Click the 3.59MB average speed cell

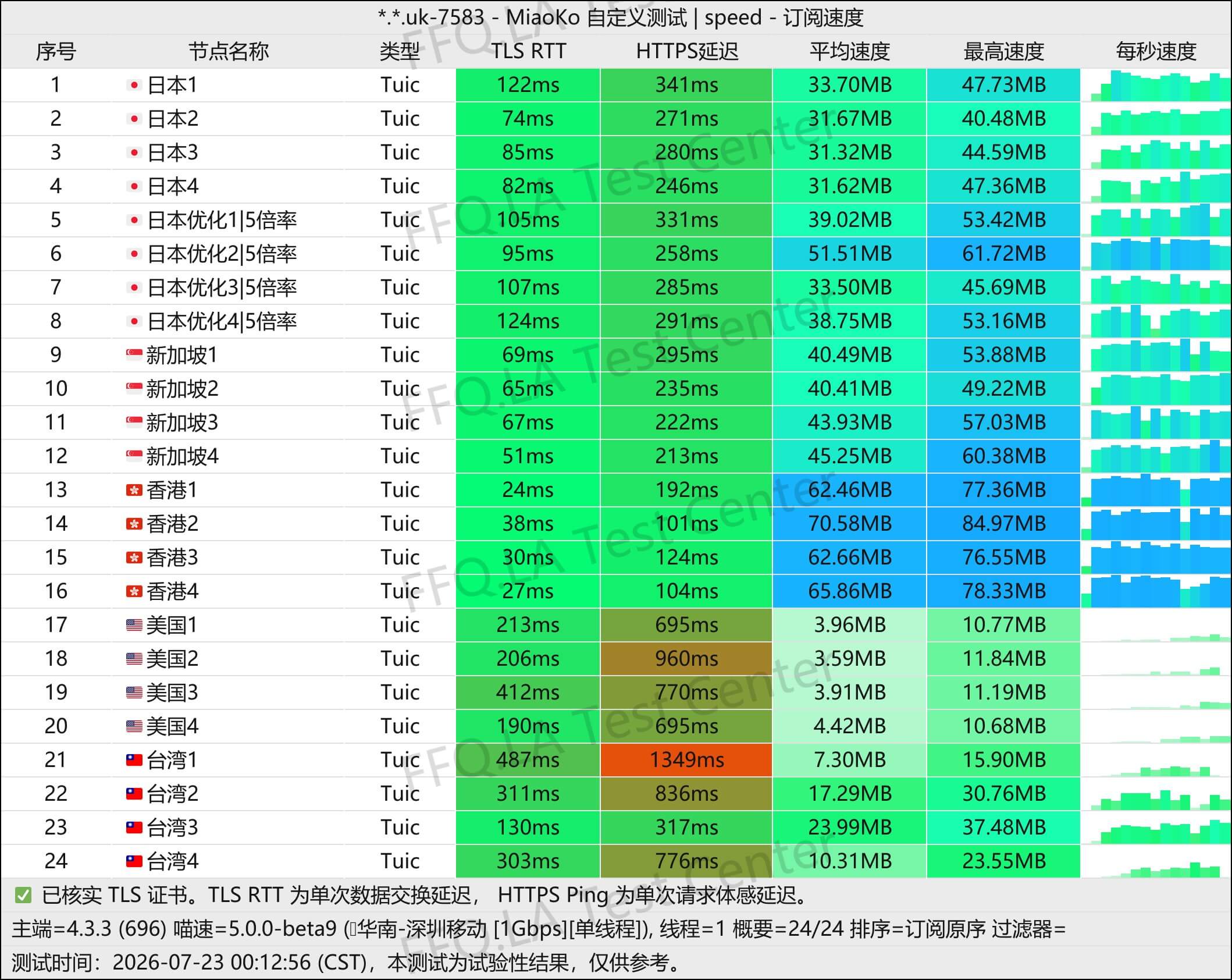click(849, 659)
